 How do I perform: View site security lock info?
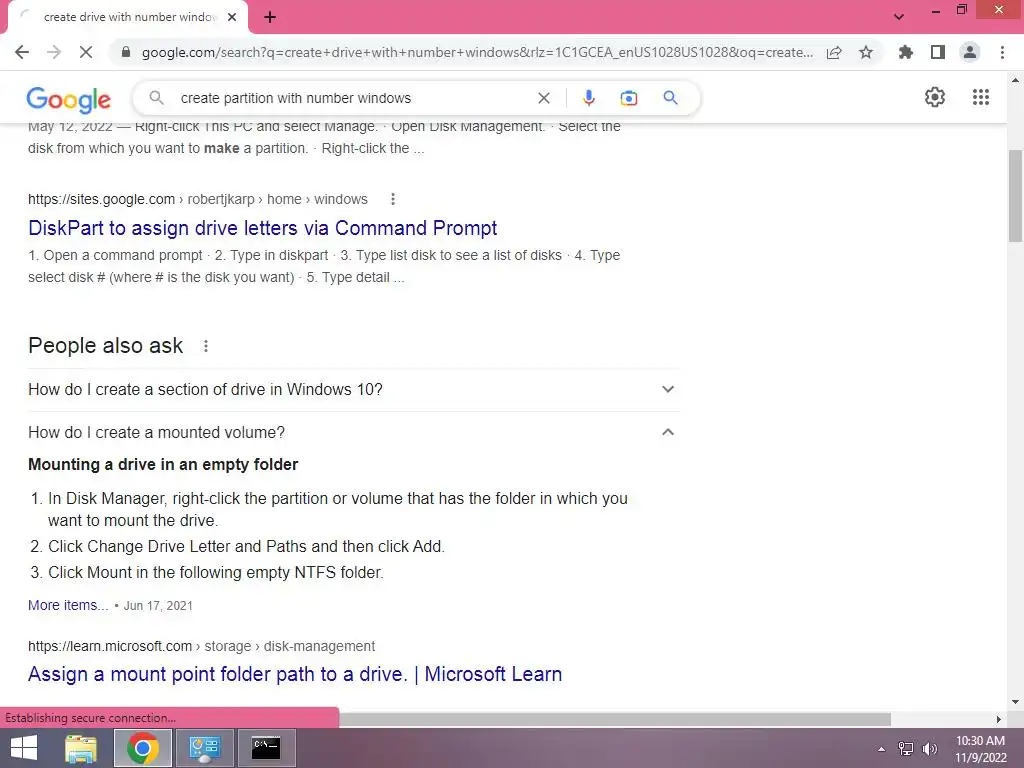click(x=126, y=52)
